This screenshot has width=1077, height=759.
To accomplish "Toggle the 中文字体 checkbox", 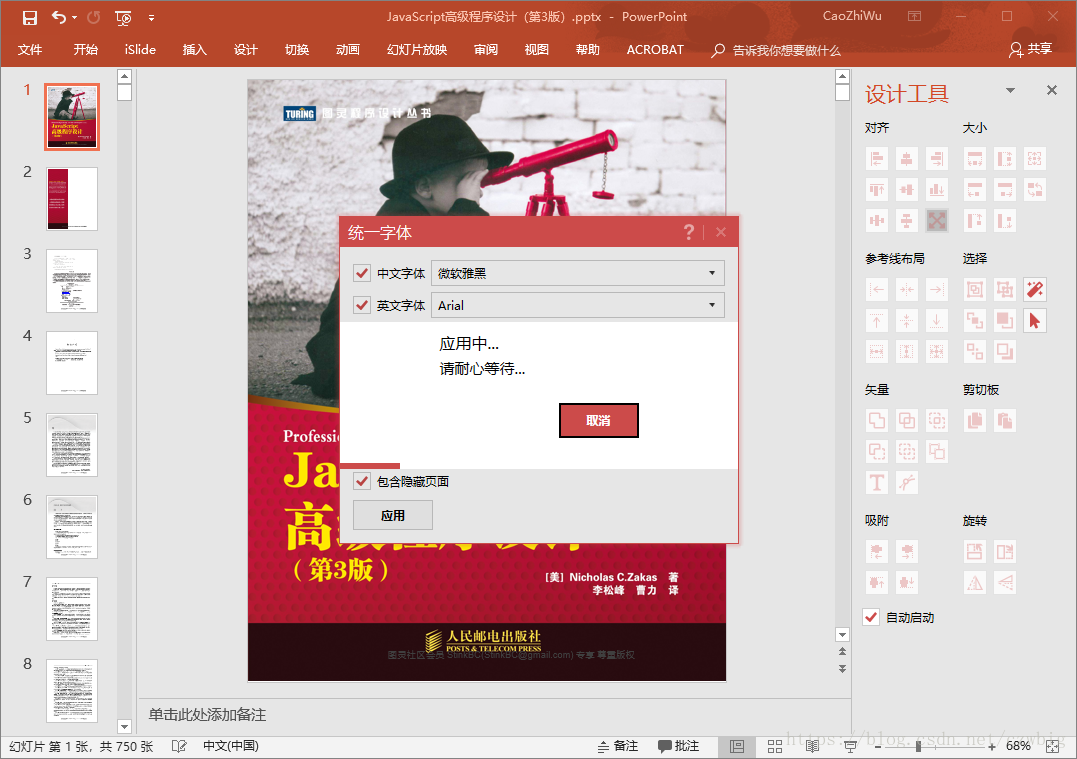I will click(362, 273).
